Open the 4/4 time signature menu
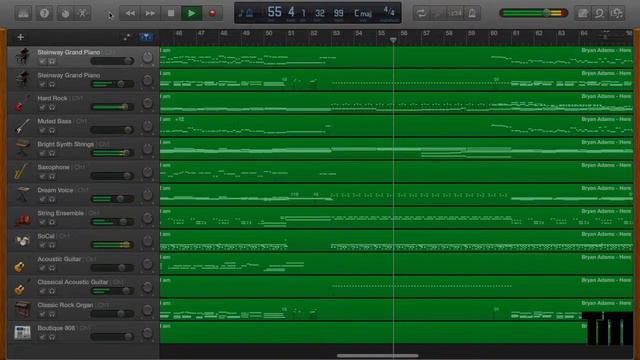This screenshot has width=640, height=360. click(389, 11)
